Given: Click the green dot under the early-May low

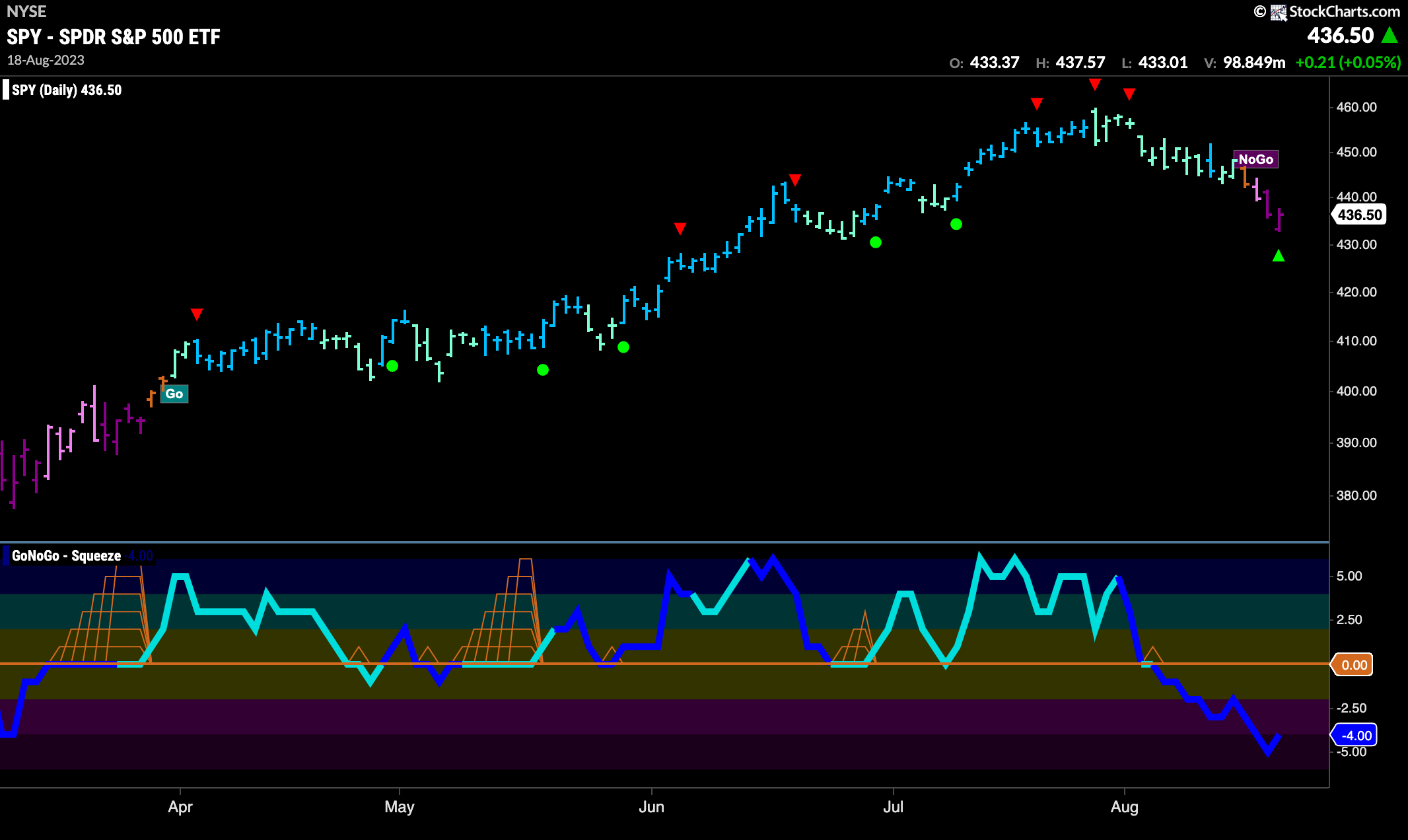Looking at the screenshot, I should (392, 366).
